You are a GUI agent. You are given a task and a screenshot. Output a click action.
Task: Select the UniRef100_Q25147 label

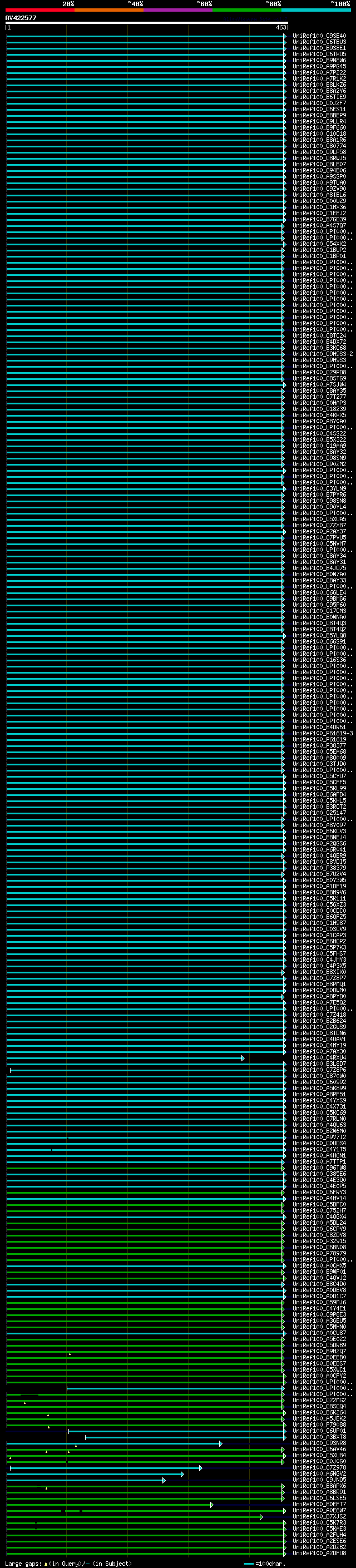tap(319, 813)
